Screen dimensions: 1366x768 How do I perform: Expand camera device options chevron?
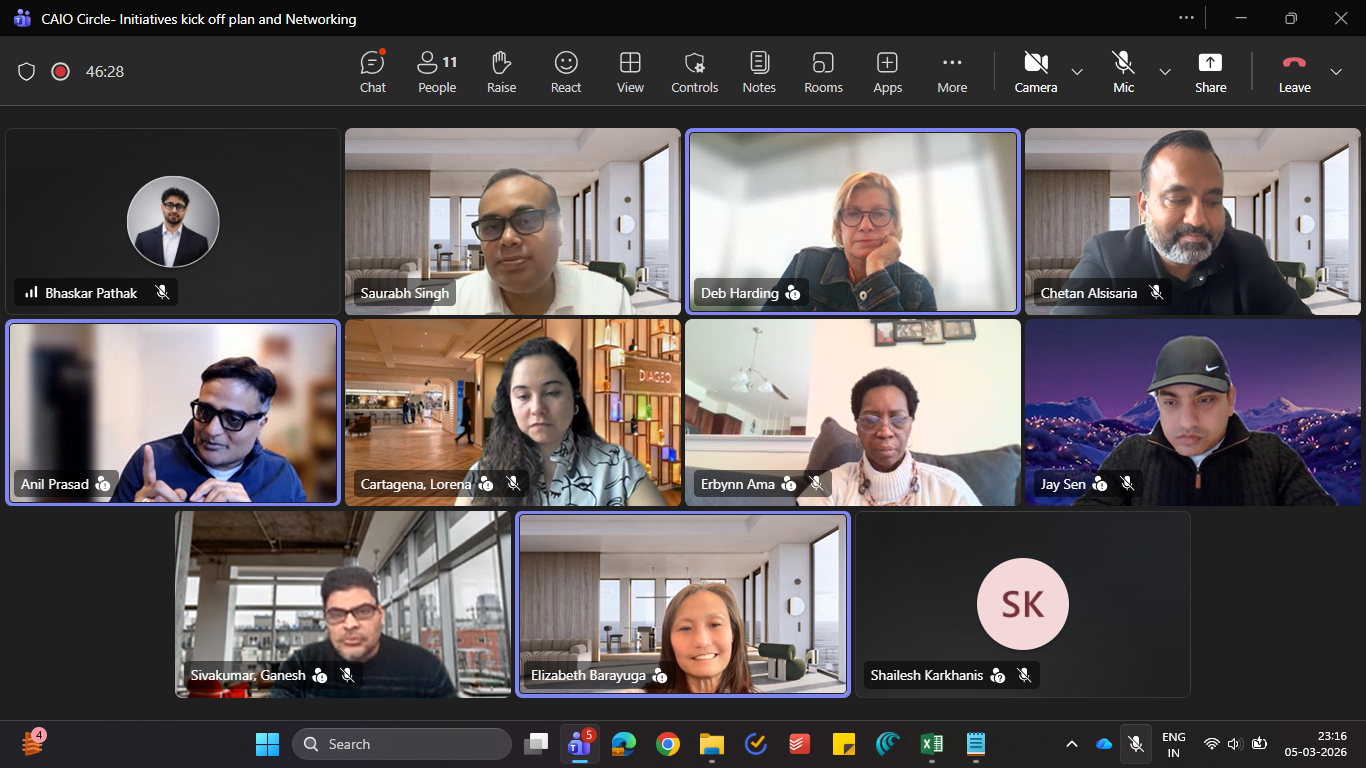(1077, 72)
